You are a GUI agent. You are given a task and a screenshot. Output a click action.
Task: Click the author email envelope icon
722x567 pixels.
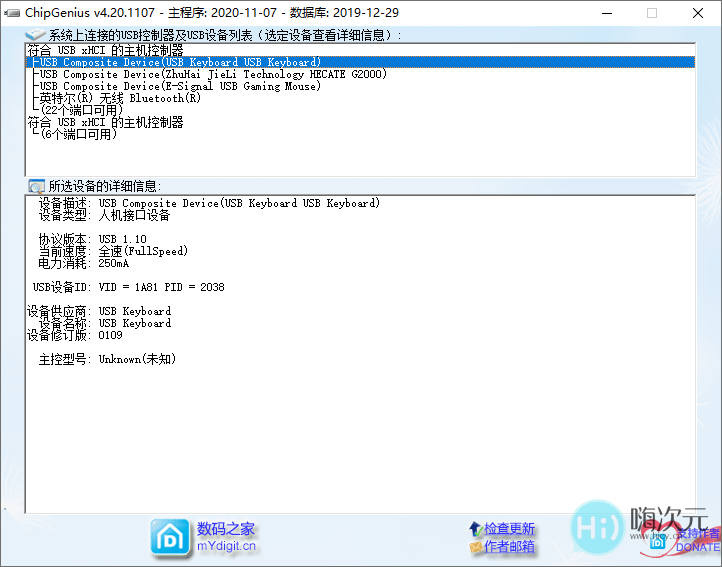(x=476, y=547)
